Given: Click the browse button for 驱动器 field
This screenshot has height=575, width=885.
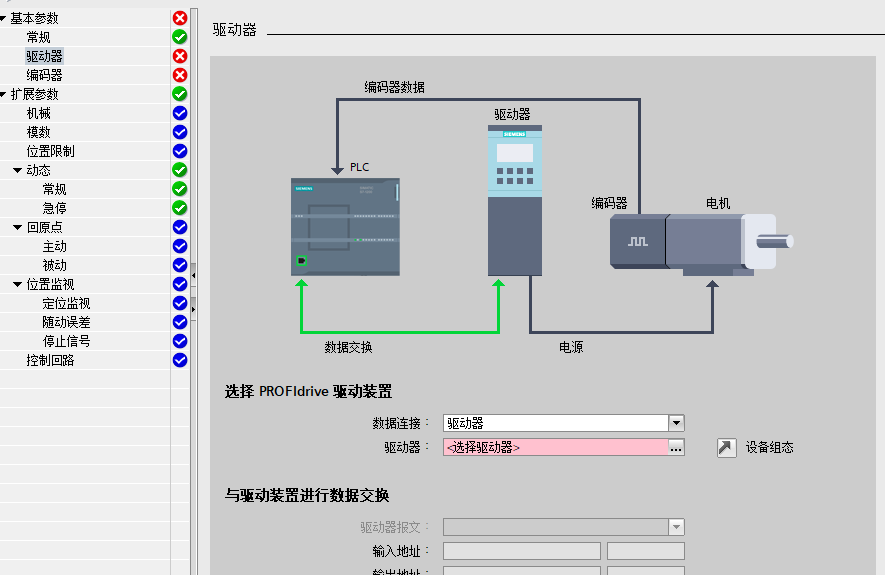Looking at the screenshot, I should 676,448.
